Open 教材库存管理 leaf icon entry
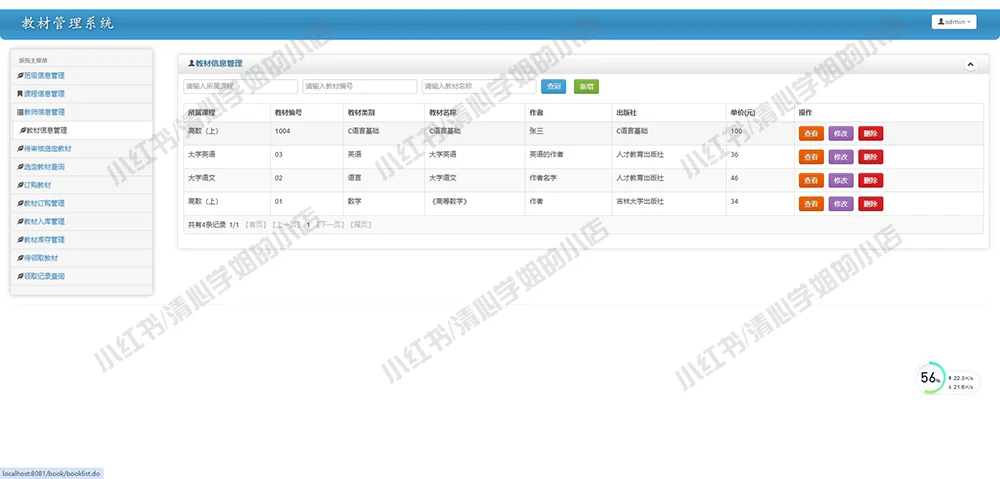 (41, 240)
